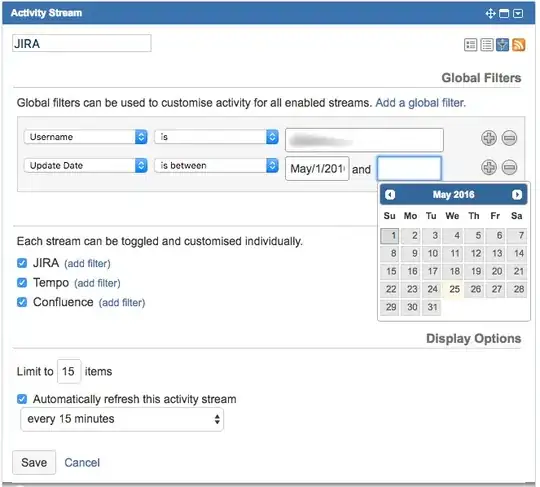The height and width of the screenshot is (487, 540).
Task: Click the Limit to items field
Action: 69,371
